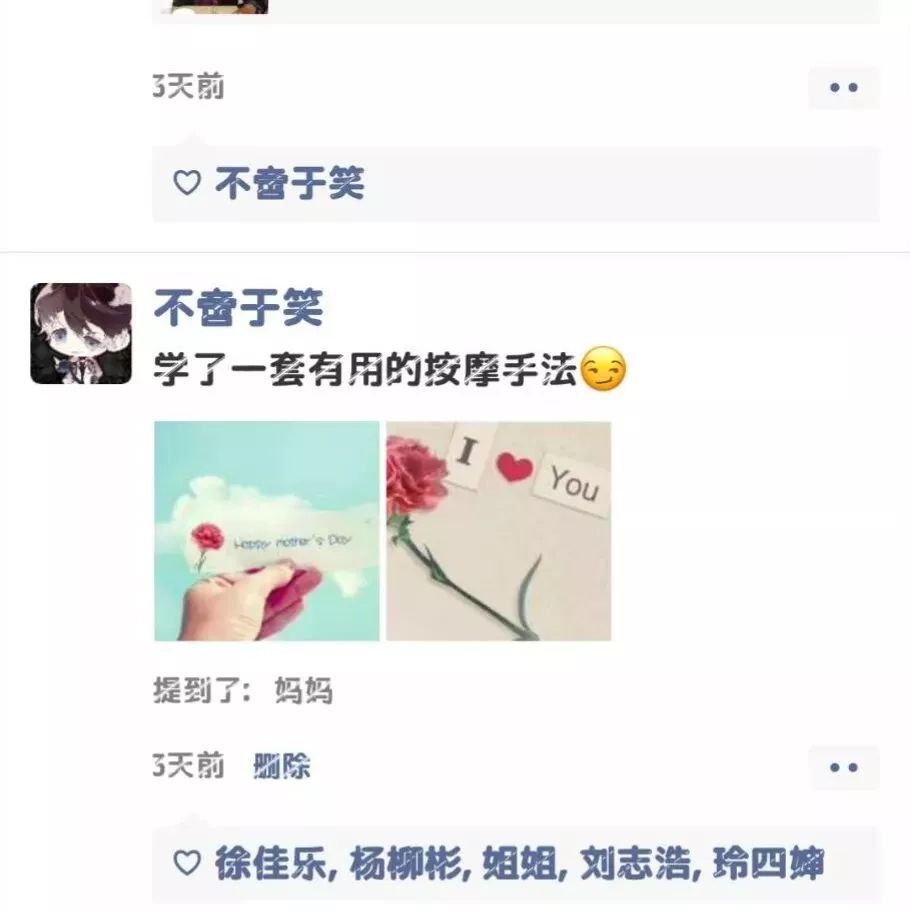
Task: Open the more options dots beside 删除
Action: pos(843,767)
